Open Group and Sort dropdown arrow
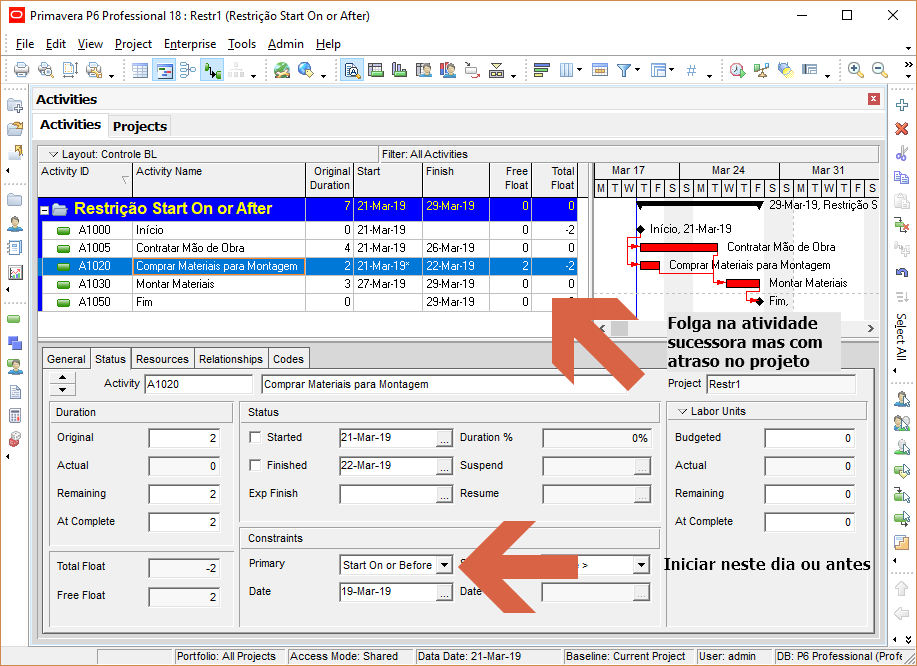Screen dimensions: 917x666 [672, 70]
